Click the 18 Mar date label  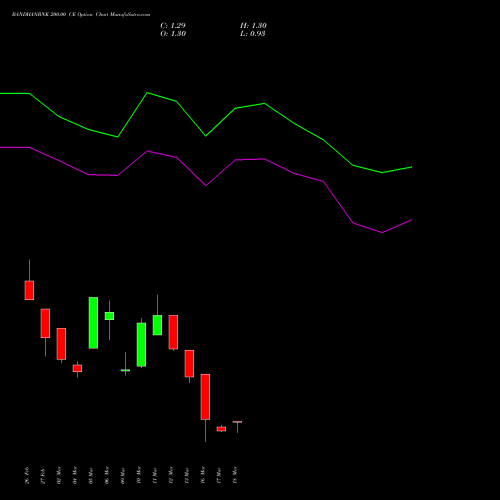click(235, 475)
